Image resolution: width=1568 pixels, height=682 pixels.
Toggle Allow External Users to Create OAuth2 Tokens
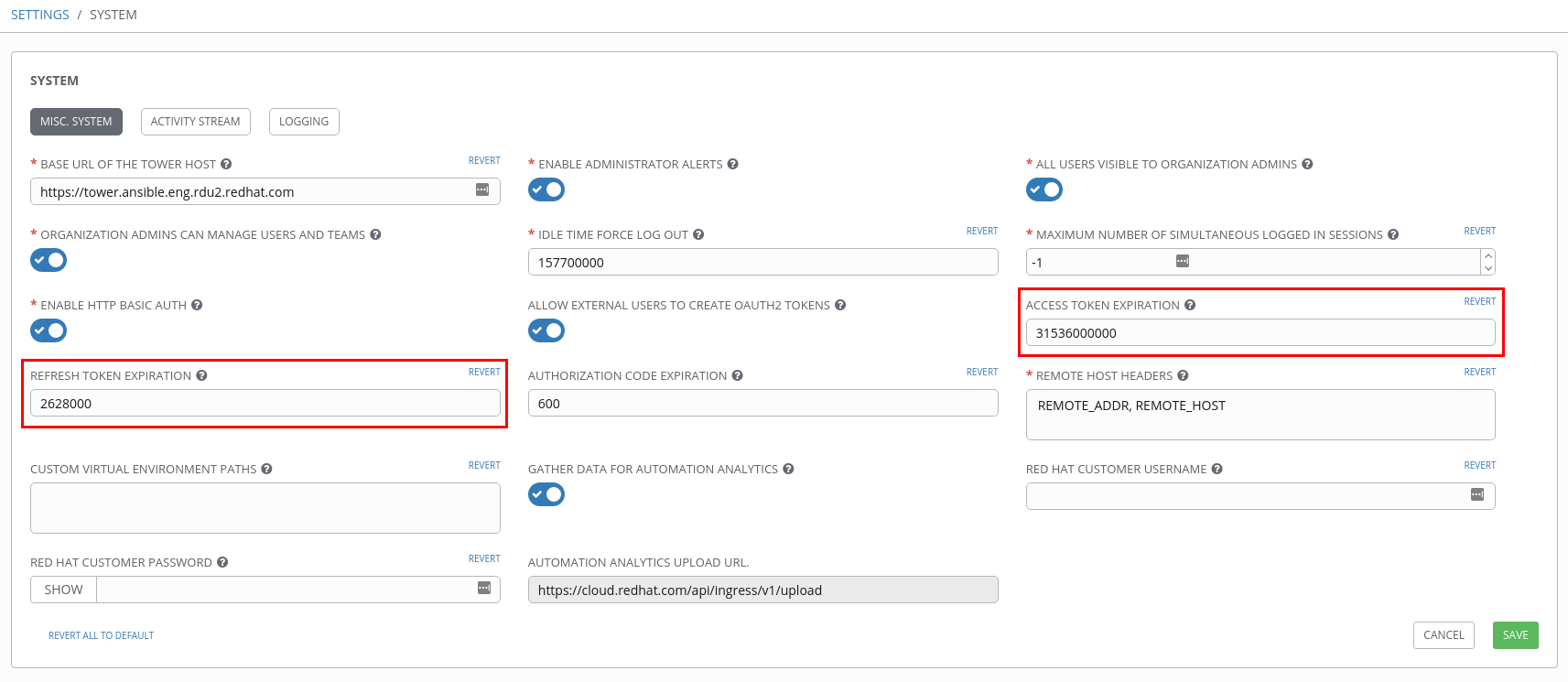546,331
